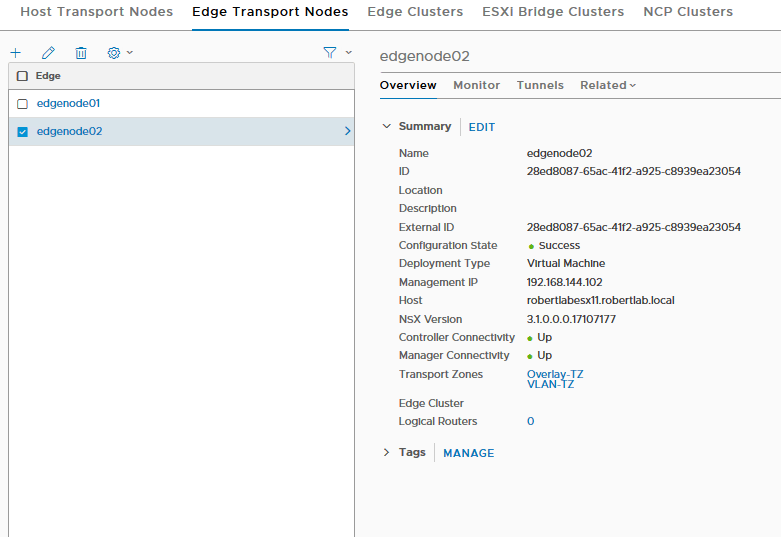Open the Overlay-TZ transport zone link

[555, 374]
